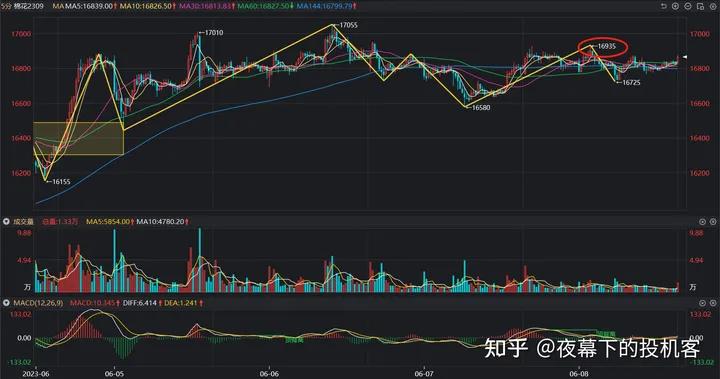The image size is (720, 379).
Task: Click the MA10:4780.20 volume legend
Action: (x=160, y=221)
